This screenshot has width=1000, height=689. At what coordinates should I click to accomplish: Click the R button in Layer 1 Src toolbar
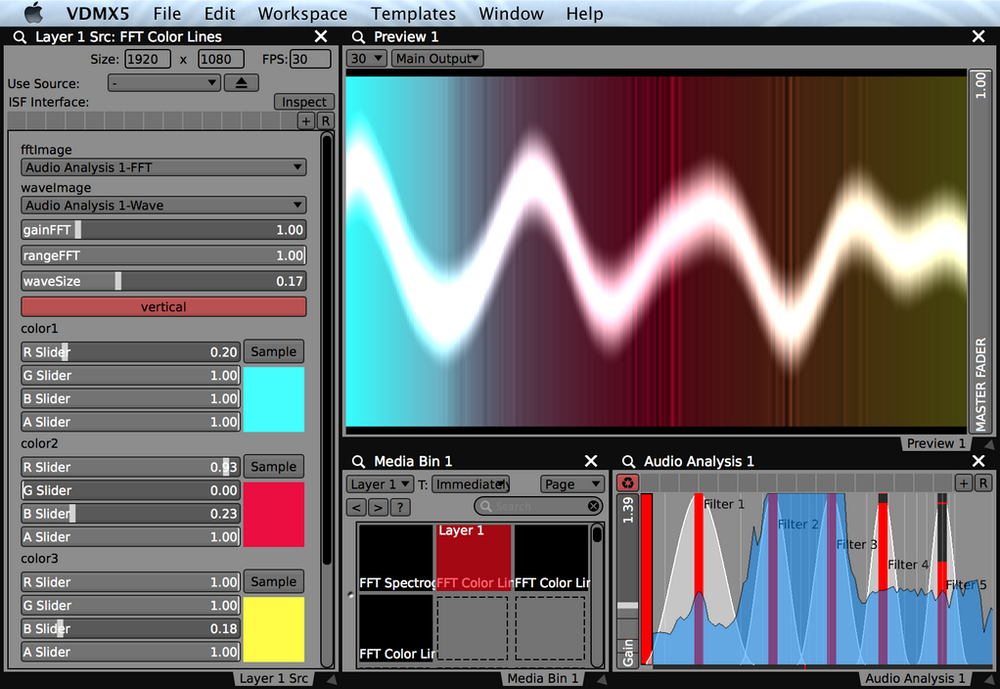tap(325, 121)
